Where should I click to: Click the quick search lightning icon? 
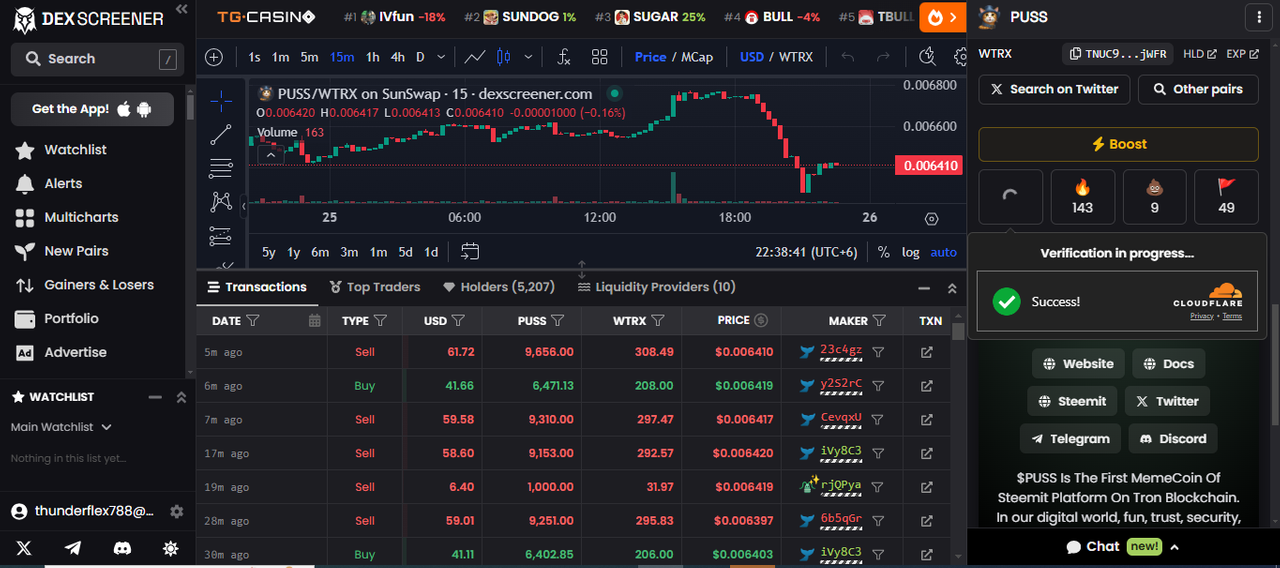coord(928,56)
